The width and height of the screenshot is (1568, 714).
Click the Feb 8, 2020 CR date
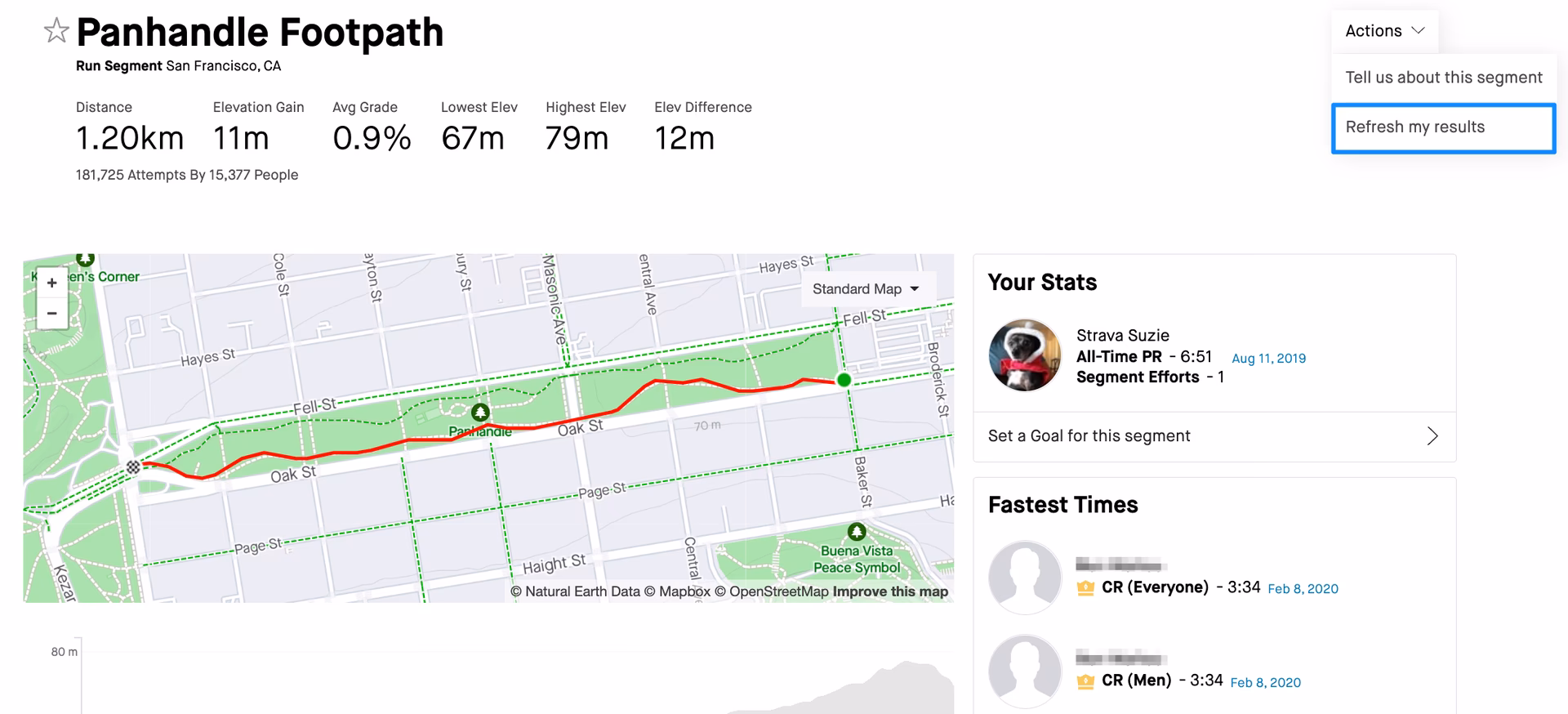[1303, 589]
